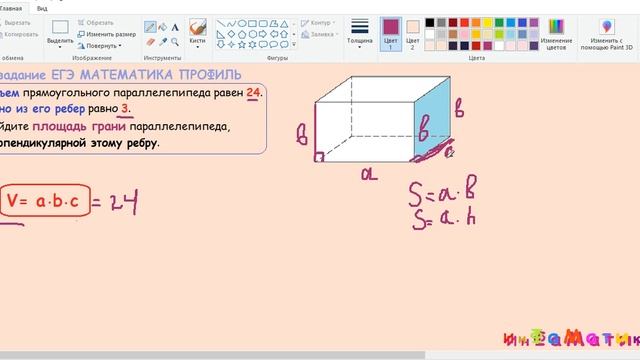Open Изменение цветов edit colors dialog

coord(556,34)
